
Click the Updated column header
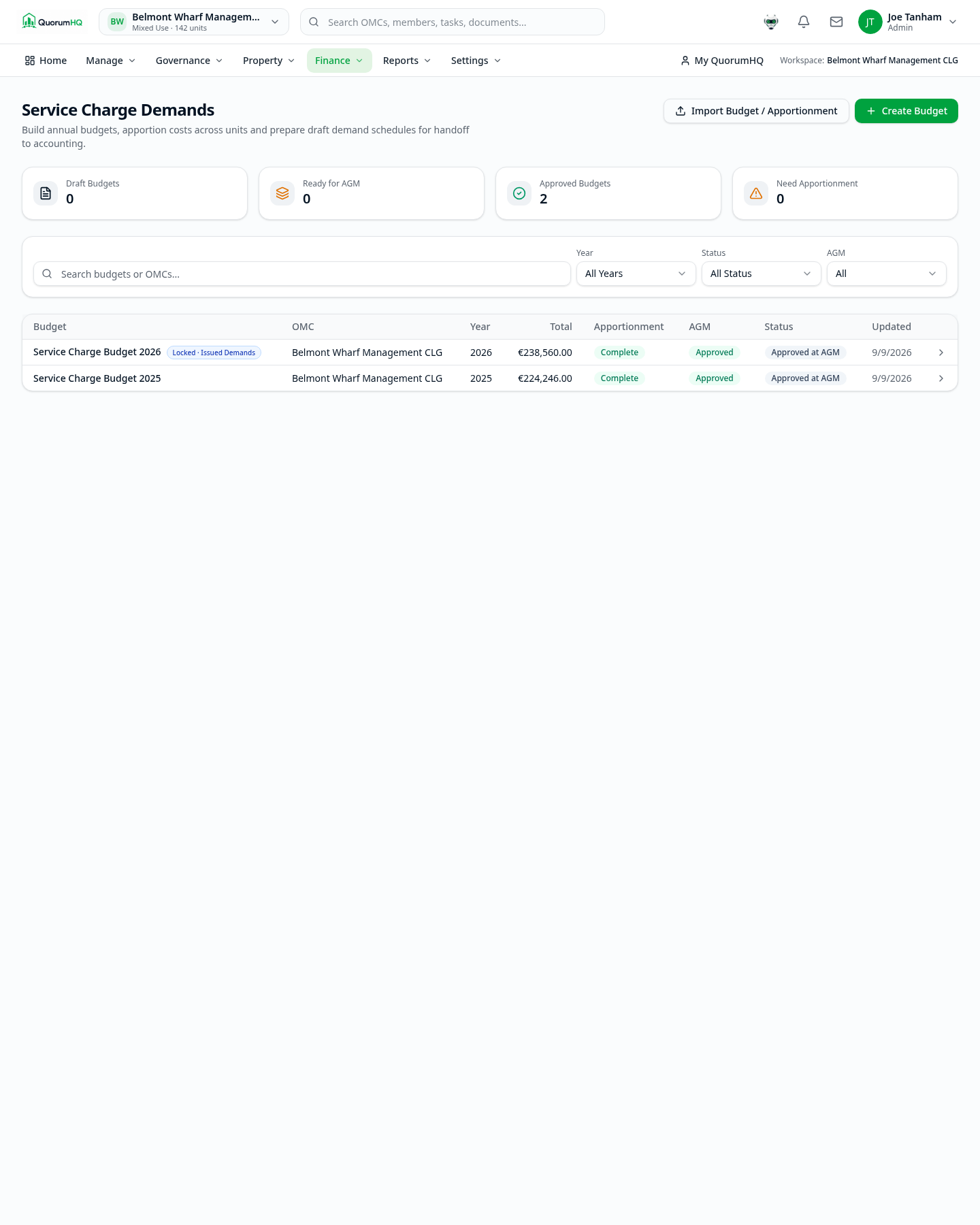click(892, 327)
